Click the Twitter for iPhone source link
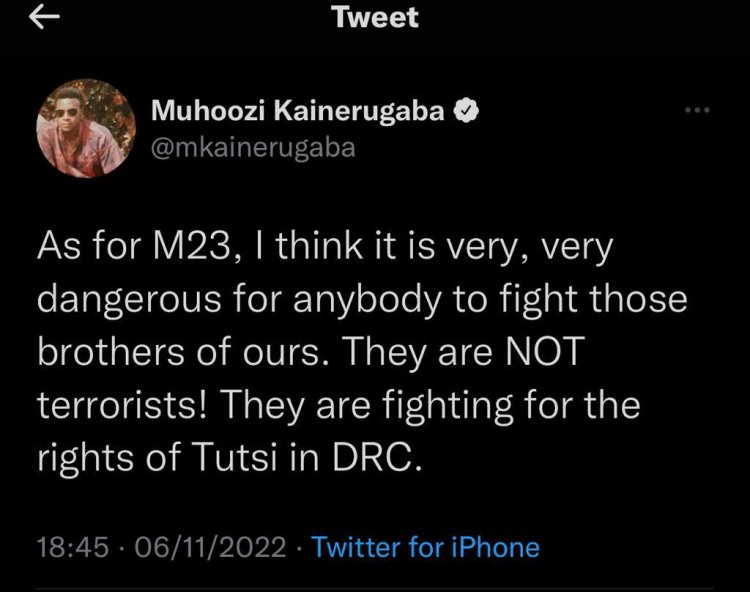 tap(425, 548)
